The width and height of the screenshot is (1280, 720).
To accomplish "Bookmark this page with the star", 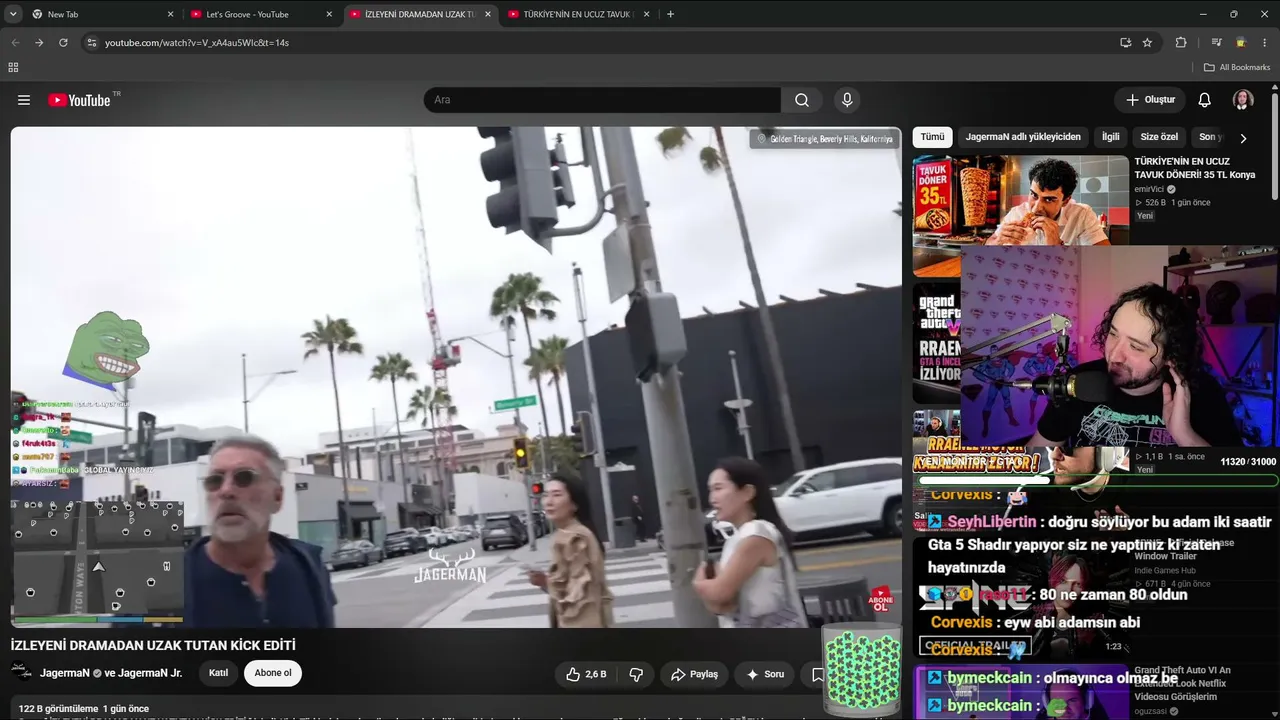I will [1148, 43].
